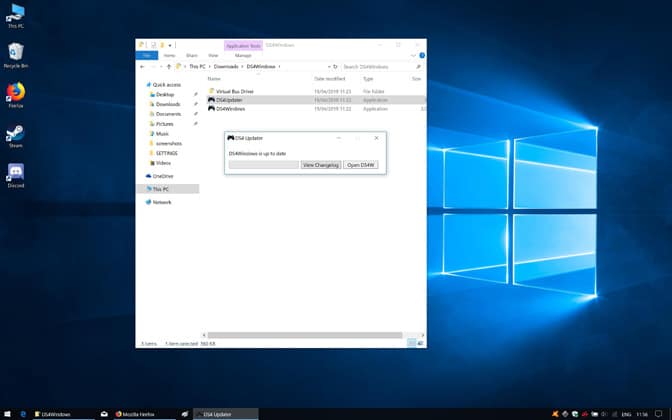Click the horizontal scrollbar in file list
Viewport: 672px width, 420px height.
[305, 335]
